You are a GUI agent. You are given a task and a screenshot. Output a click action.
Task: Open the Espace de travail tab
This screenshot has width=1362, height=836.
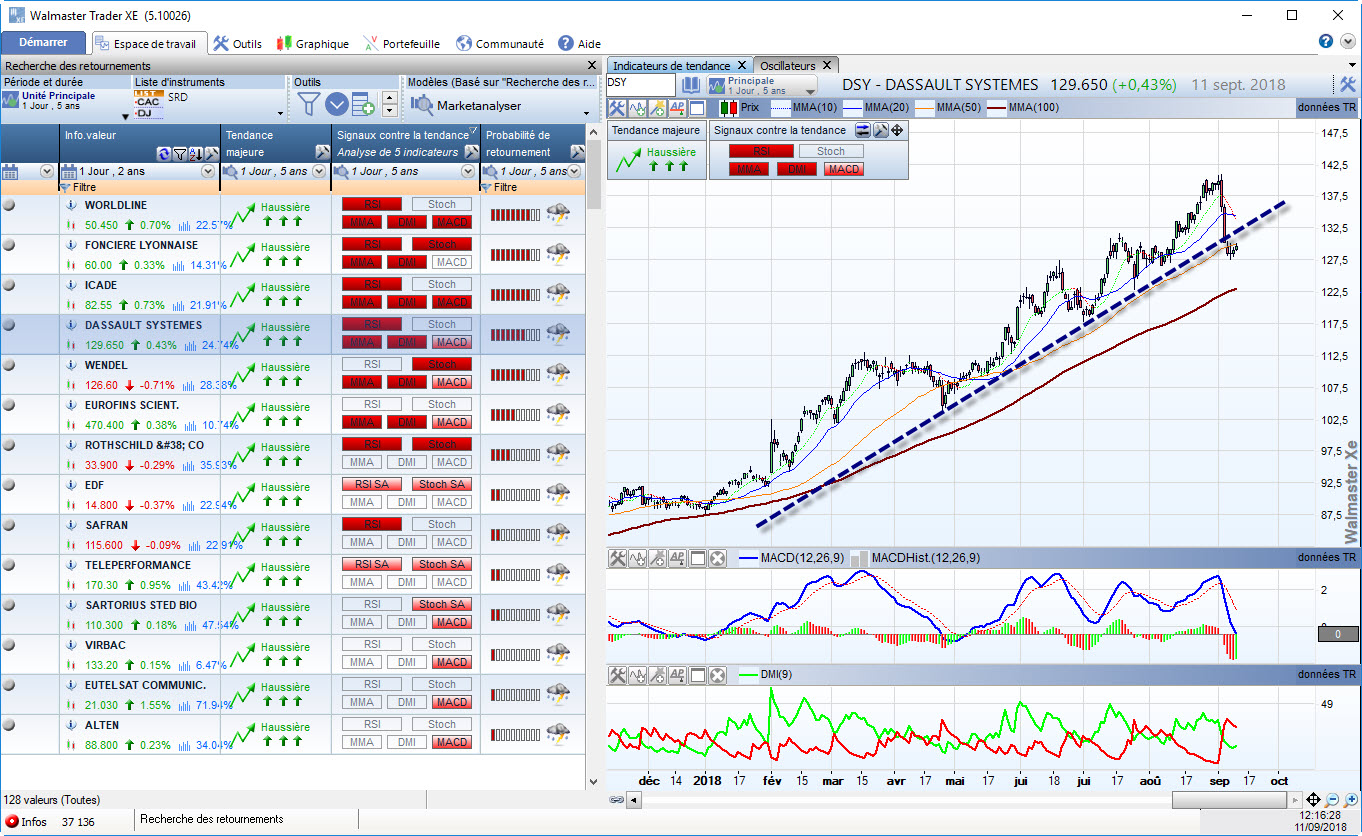tap(150, 43)
